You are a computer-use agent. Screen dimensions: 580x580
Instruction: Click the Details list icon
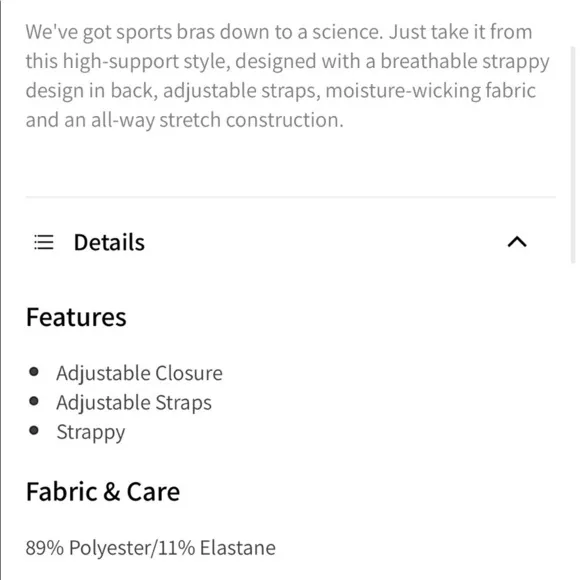(x=44, y=242)
